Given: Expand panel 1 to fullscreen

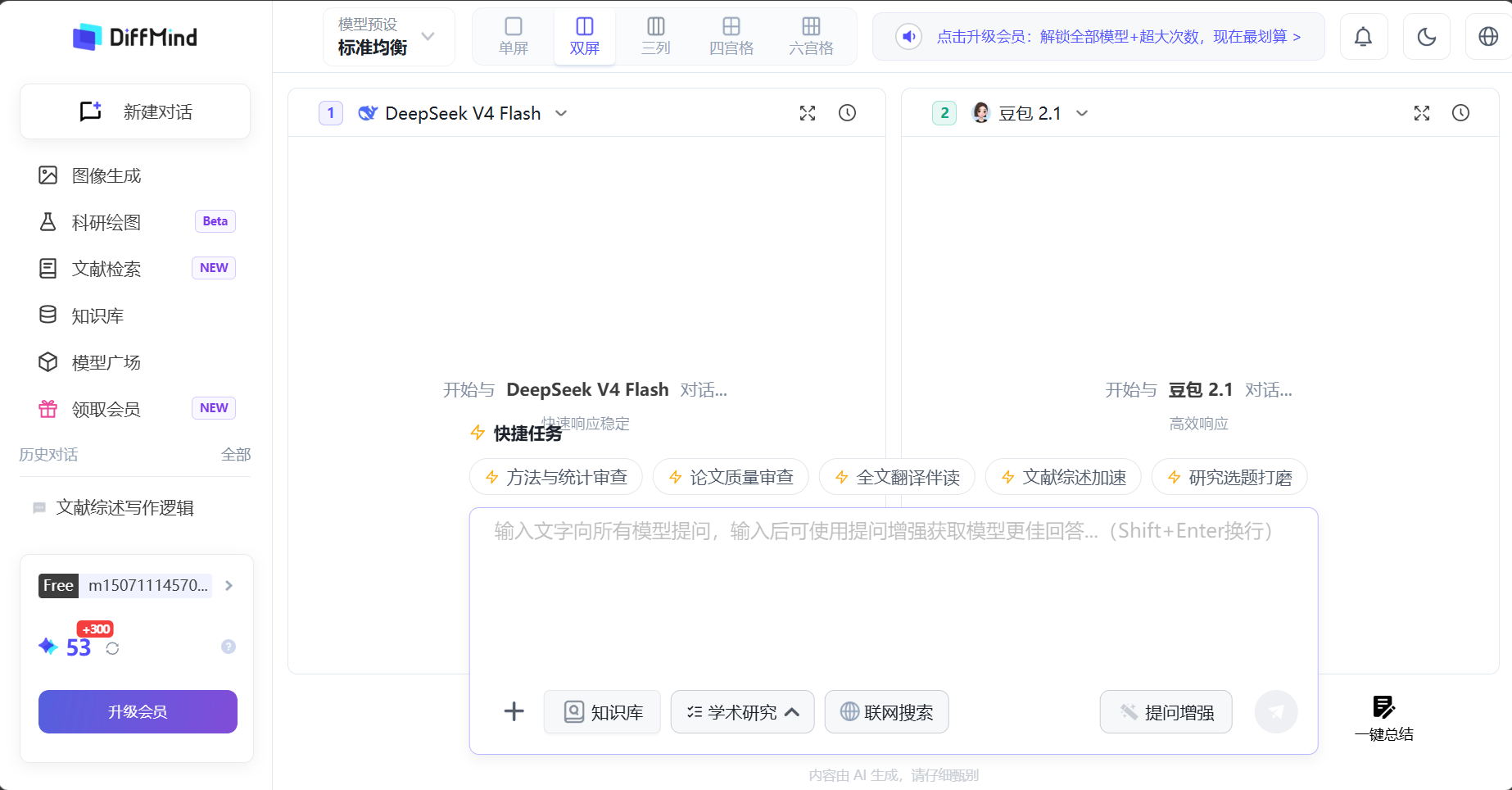Looking at the screenshot, I should 808,113.
